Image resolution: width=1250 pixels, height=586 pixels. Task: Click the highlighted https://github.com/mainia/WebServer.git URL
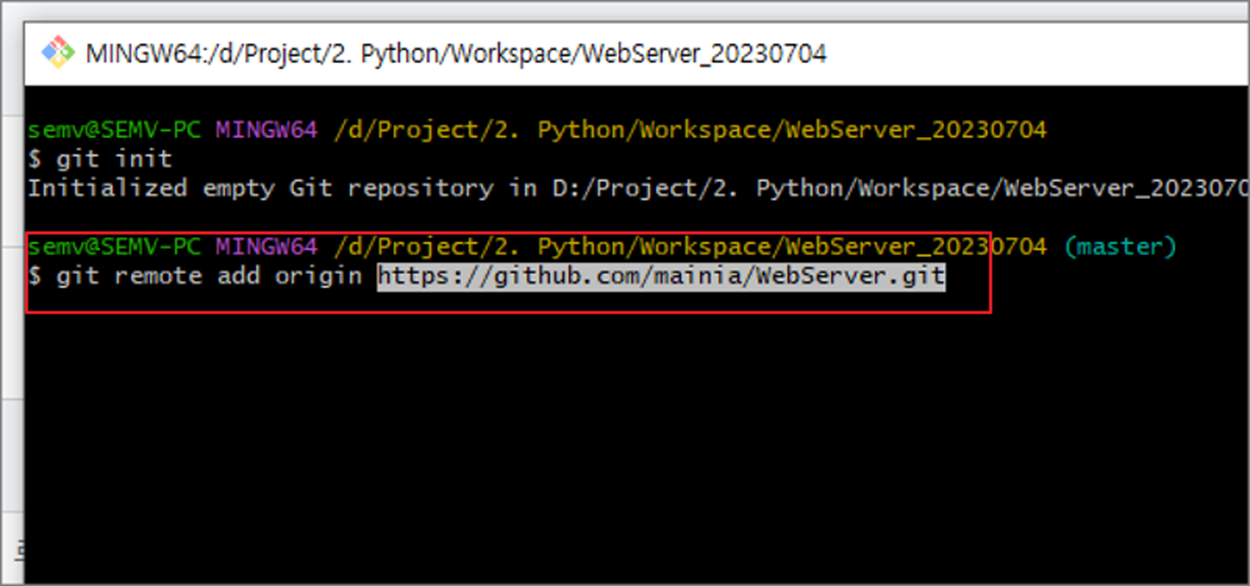point(661,275)
